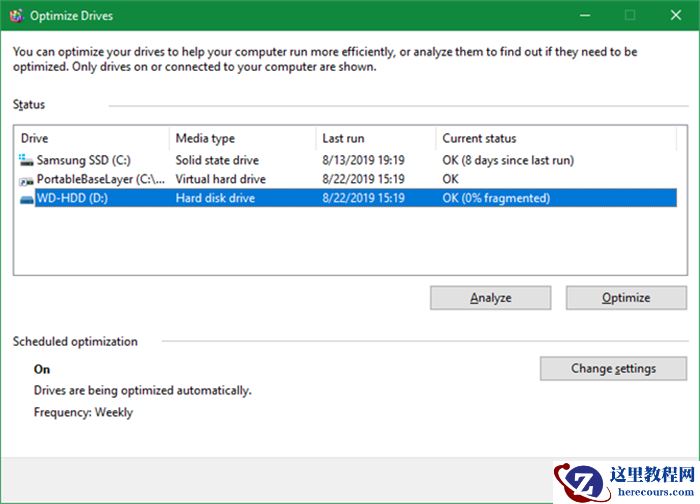This screenshot has height=504, width=700.
Task: Click the 8/13/2019 19:19 last run cell
Action: [363, 160]
